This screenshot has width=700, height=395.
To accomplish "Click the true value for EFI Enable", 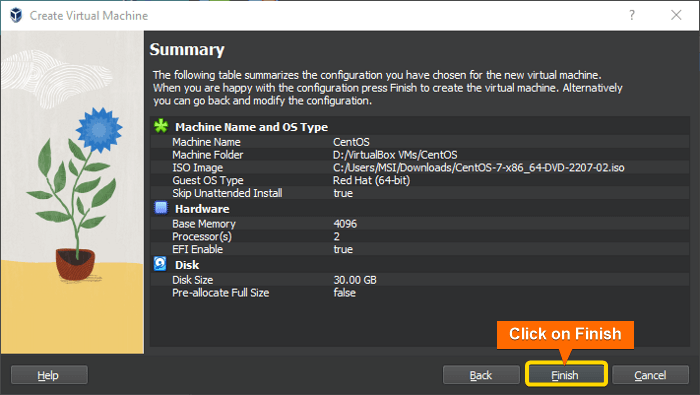I will [343, 249].
